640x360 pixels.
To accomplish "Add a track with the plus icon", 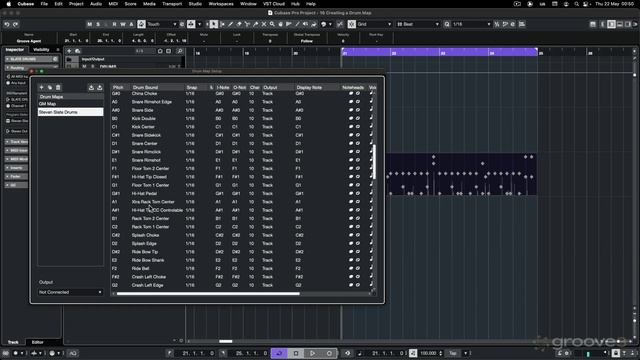I will (69, 51).
